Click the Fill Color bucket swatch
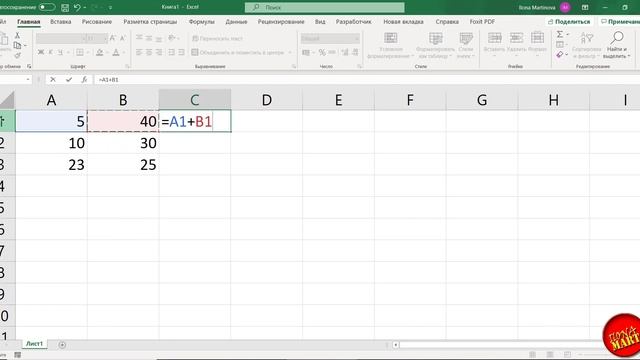Screen dimensions: 640x360 (x=99, y=52)
